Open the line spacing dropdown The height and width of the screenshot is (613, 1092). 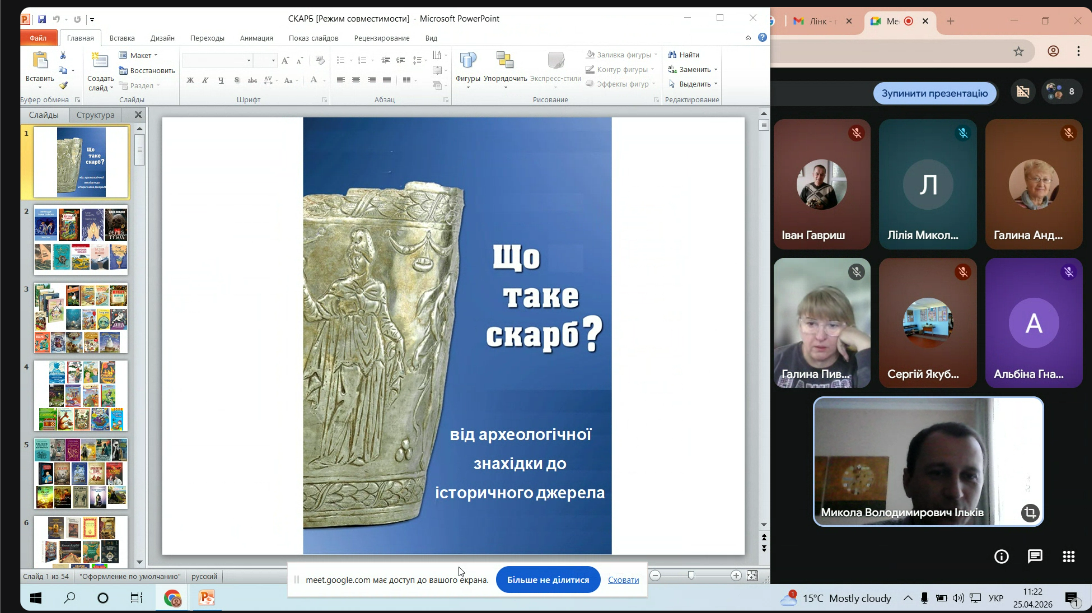tap(417, 61)
